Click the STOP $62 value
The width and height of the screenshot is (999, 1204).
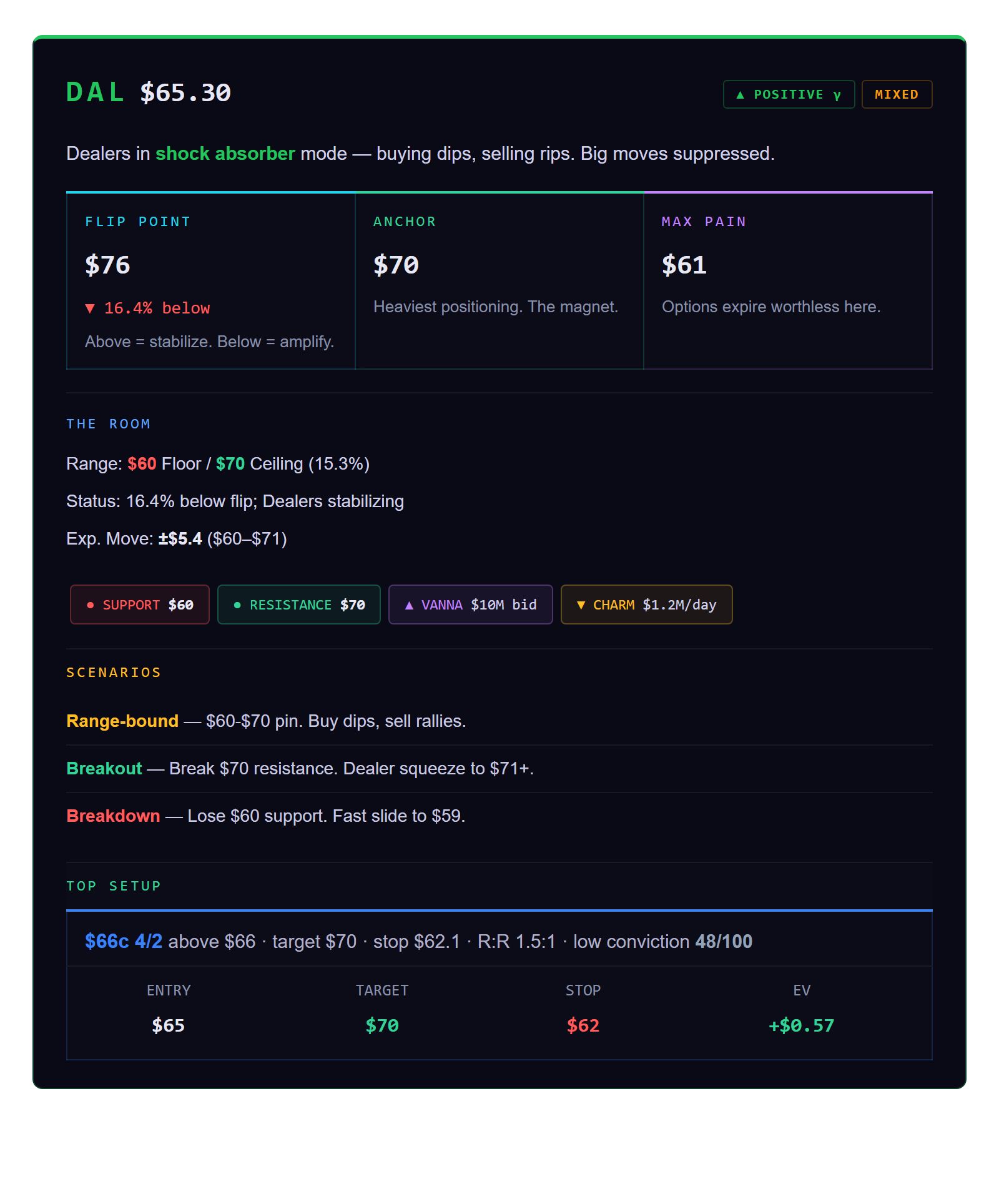tap(583, 1025)
